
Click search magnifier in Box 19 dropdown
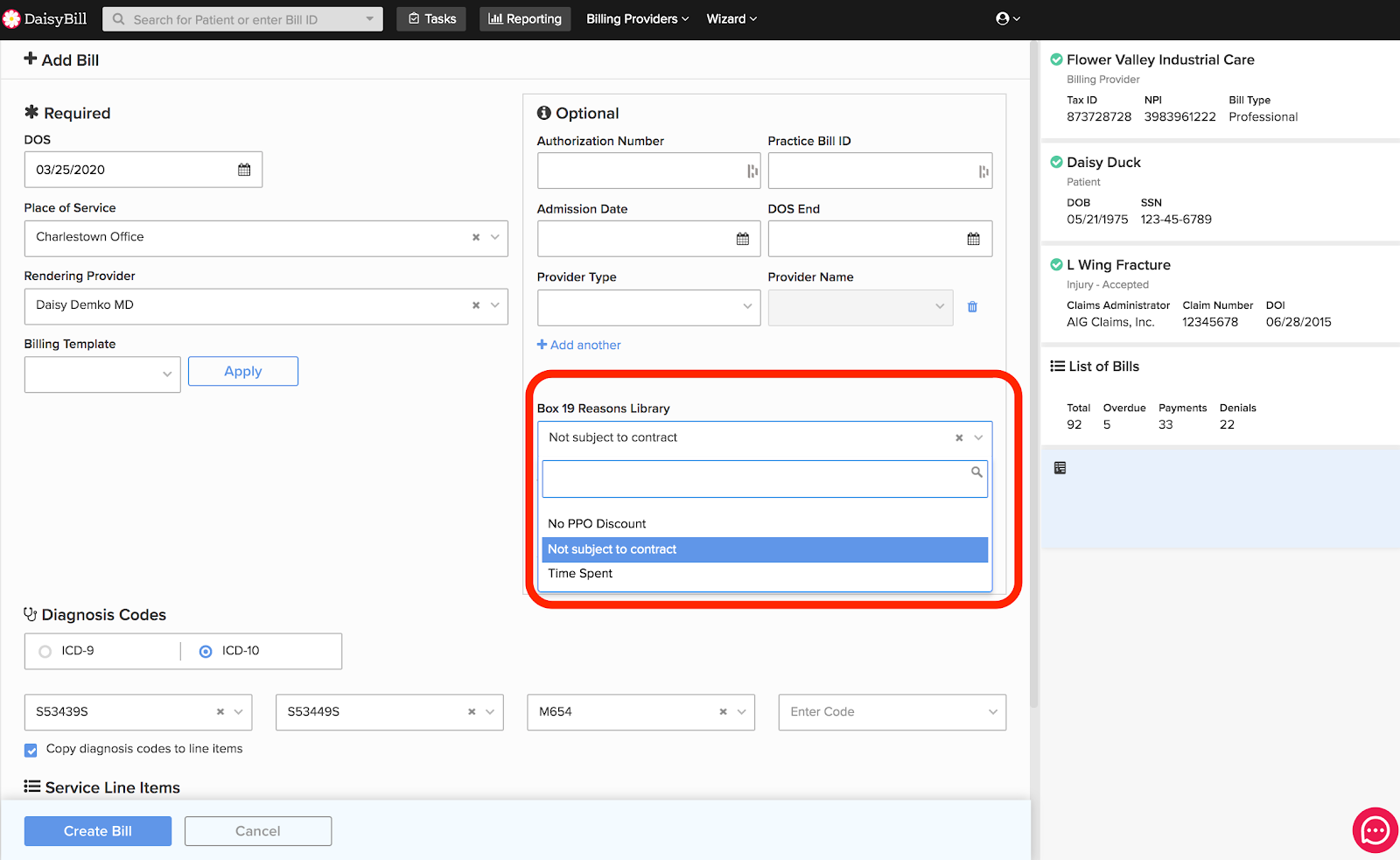[x=976, y=472]
